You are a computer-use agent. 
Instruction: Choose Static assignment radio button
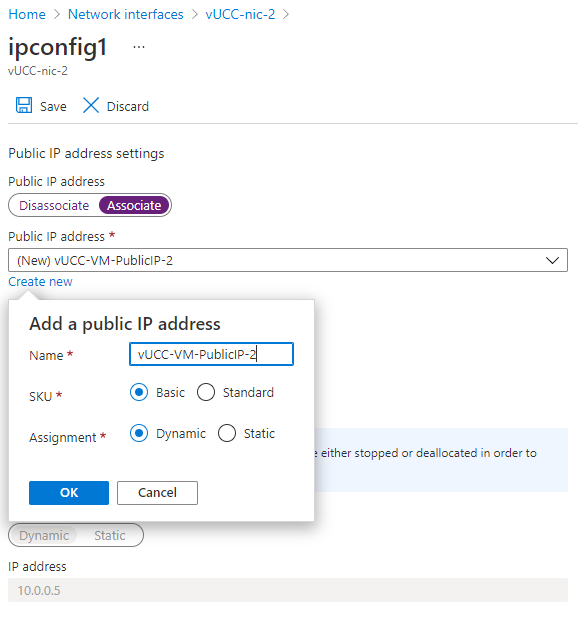[x=227, y=433]
